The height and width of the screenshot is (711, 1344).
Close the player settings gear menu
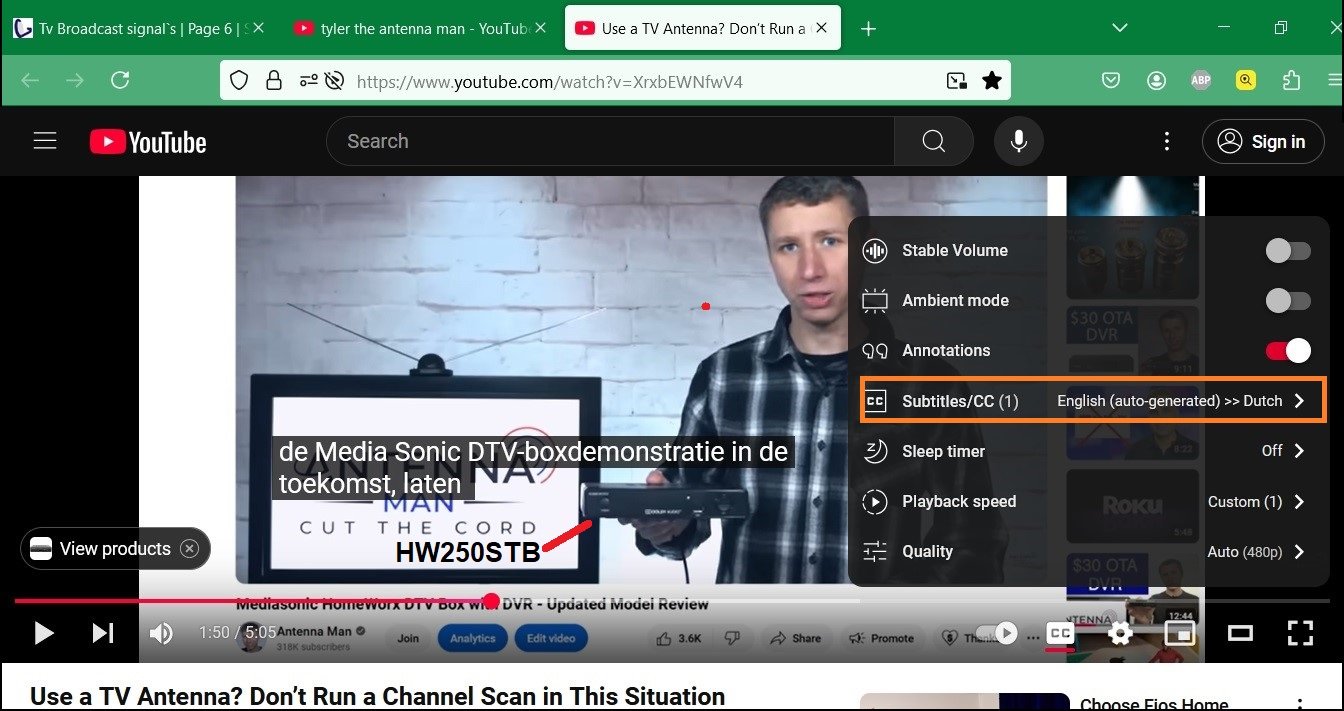point(1120,633)
